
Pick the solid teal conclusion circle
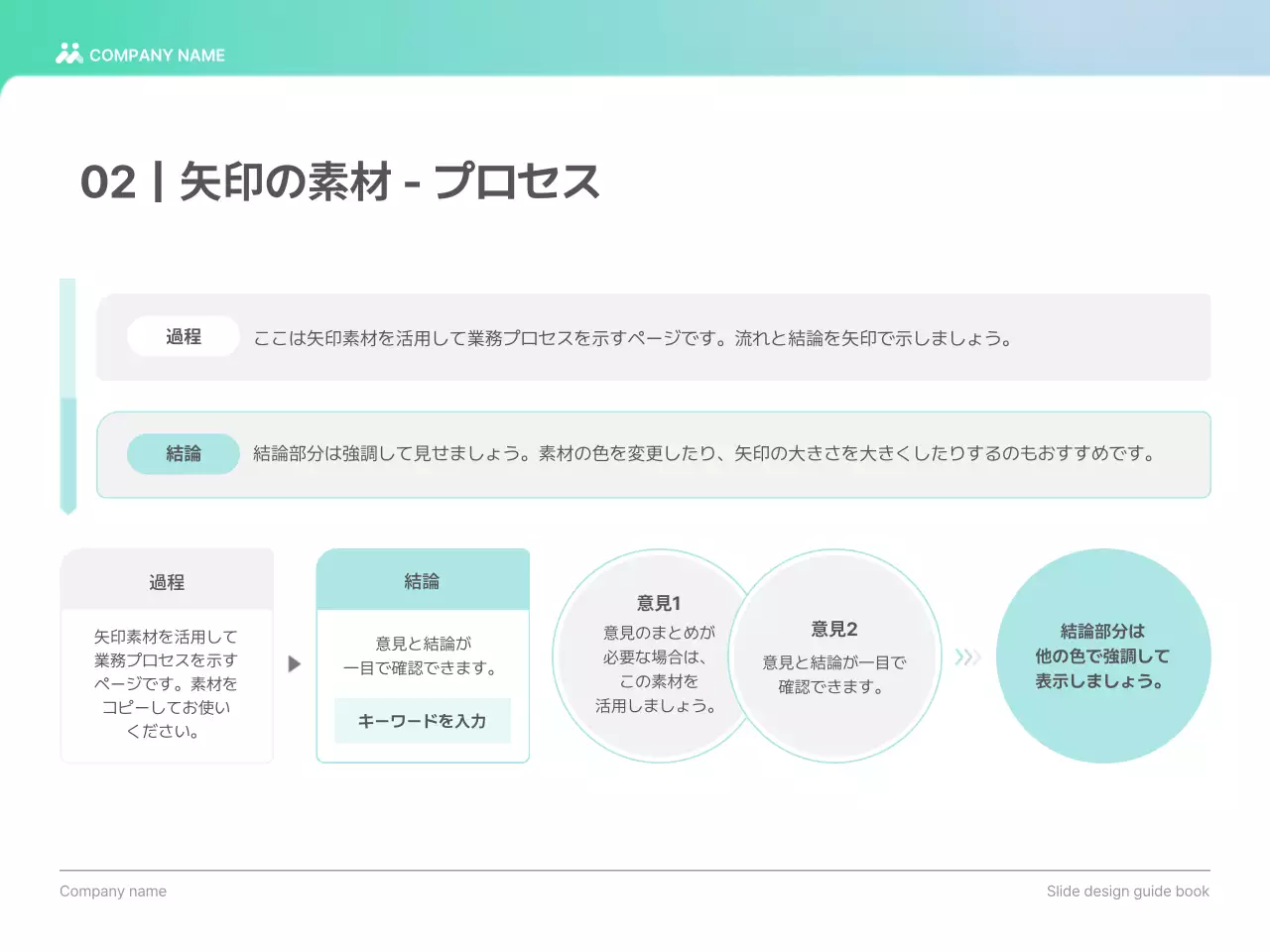(x=1102, y=656)
